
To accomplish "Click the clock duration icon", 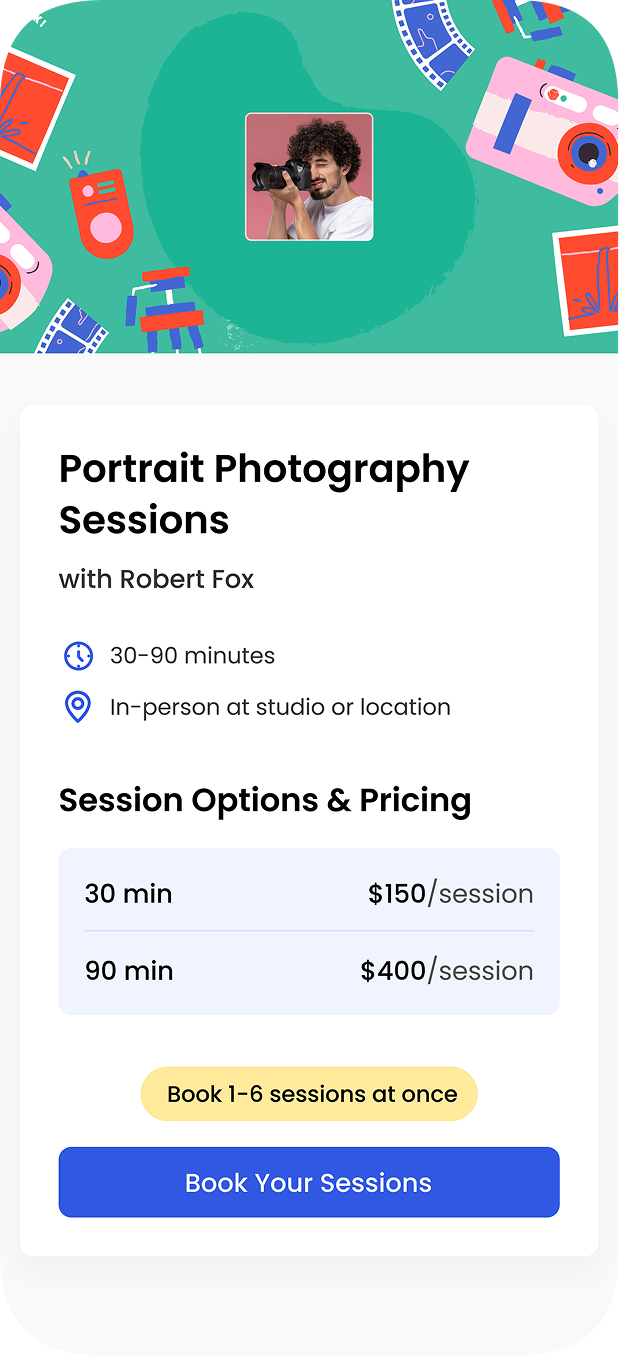I will (x=78, y=656).
